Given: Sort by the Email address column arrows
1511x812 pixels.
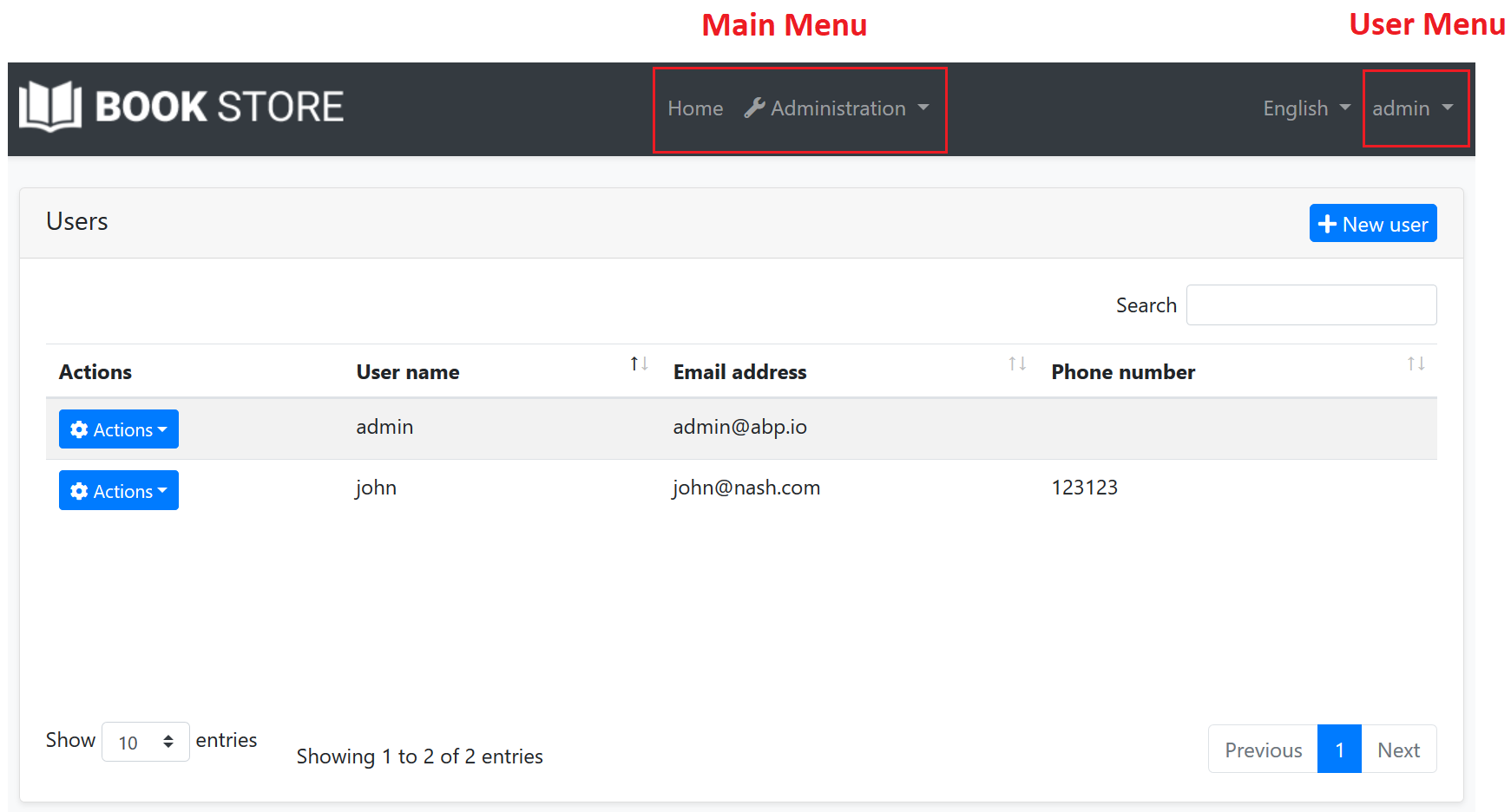Looking at the screenshot, I should pos(1017,363).
